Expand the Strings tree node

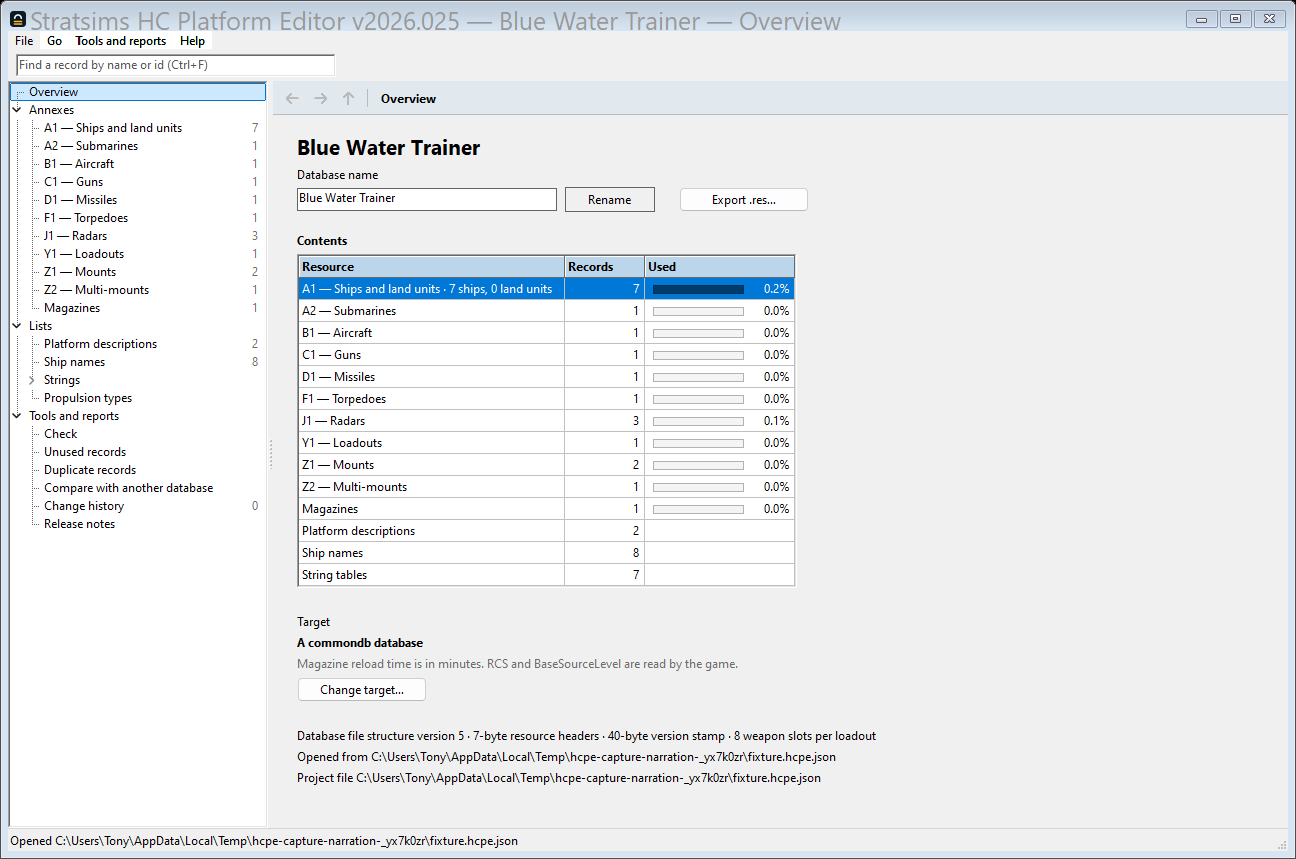click(32, 380)
